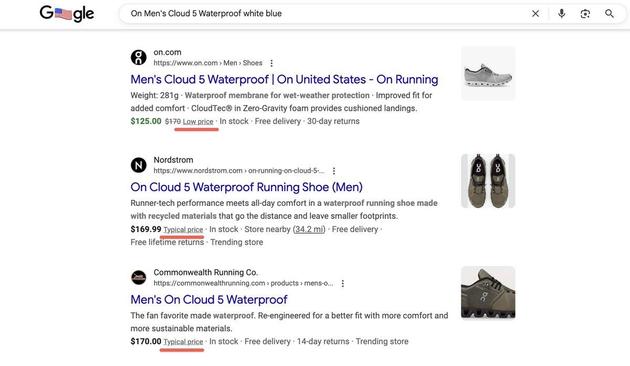The width and height of the screenshot is (630, 366).
Task: Click the magnifying glass search button
Action: 609,14
